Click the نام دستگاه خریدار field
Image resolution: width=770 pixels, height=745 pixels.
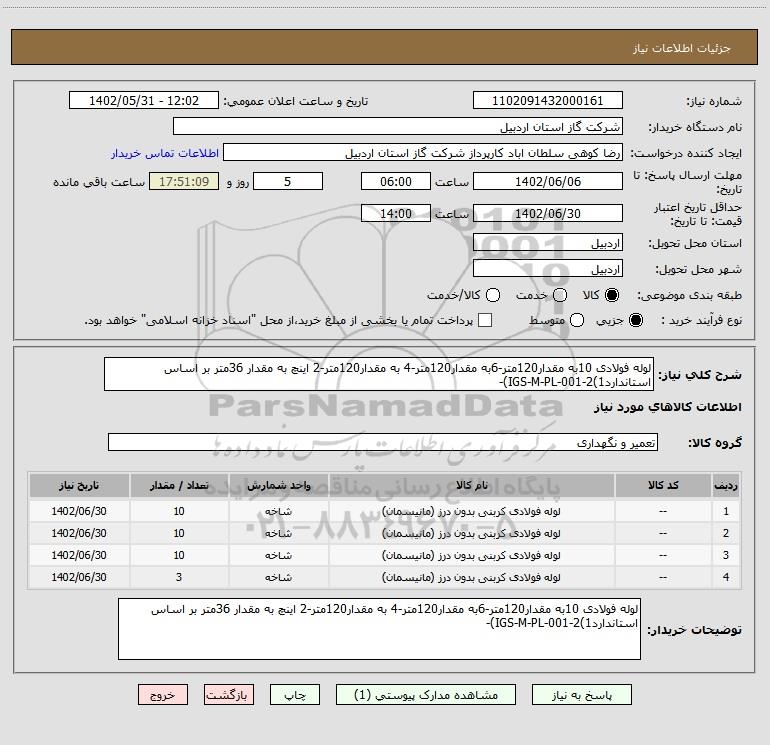398,126
